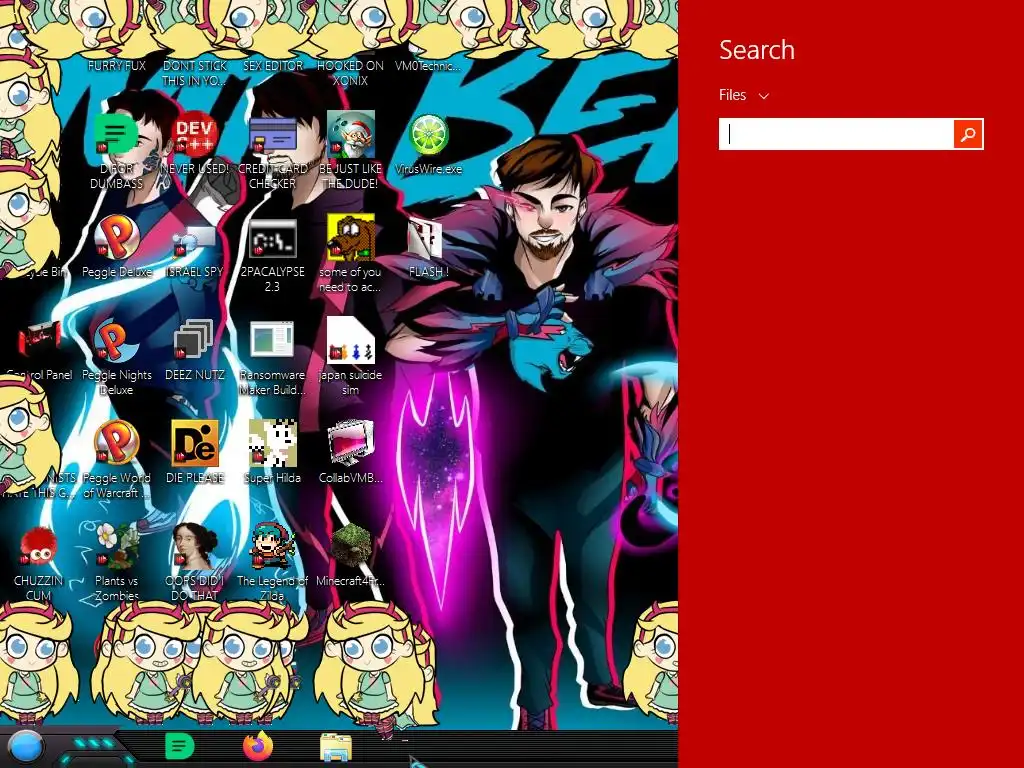Screen dimensions: 1024x768
Task: Open the DIE PLEASE De icon
Action: 195,443
